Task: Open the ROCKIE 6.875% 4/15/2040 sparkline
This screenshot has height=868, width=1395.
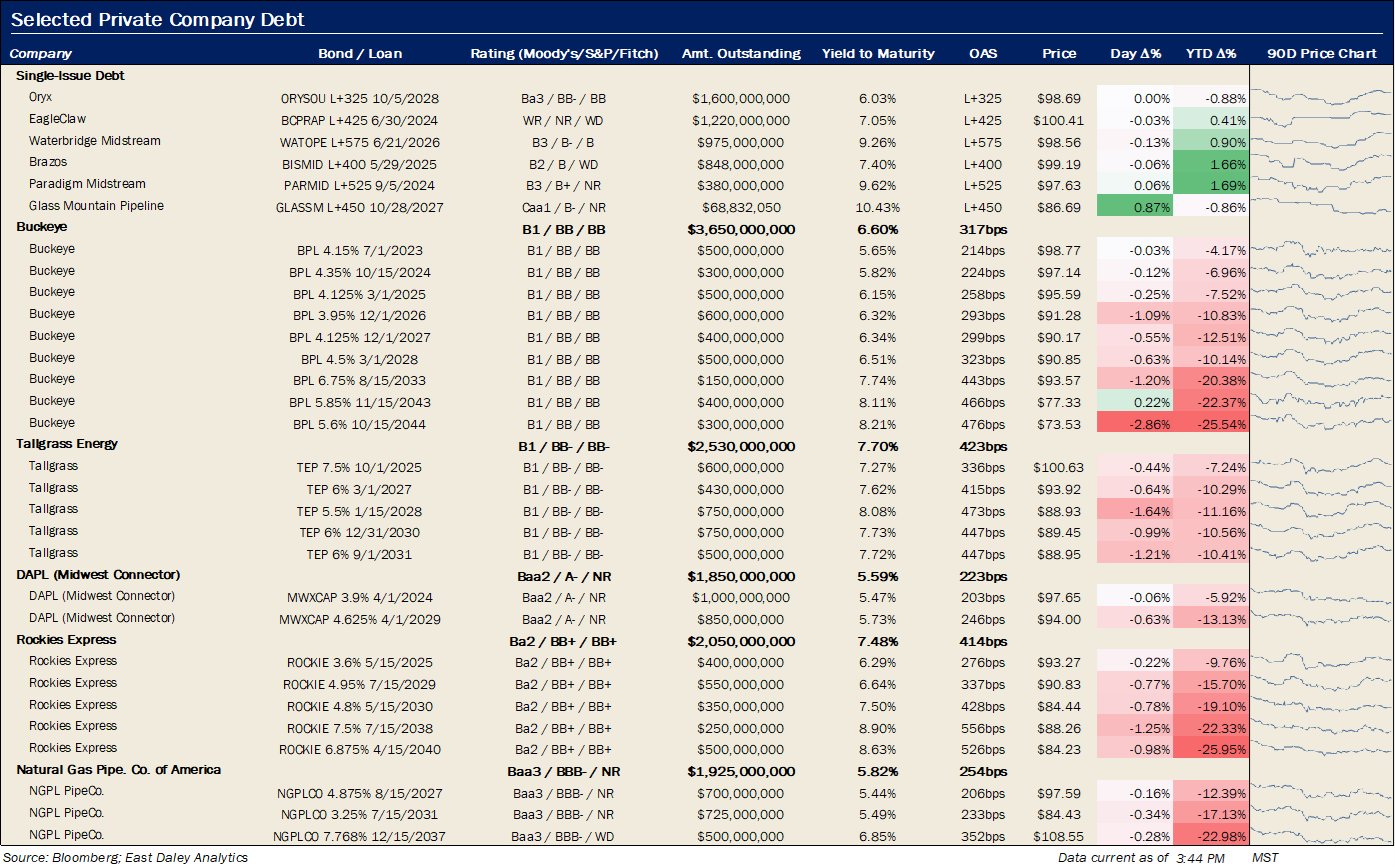Action: (1322, 749)
